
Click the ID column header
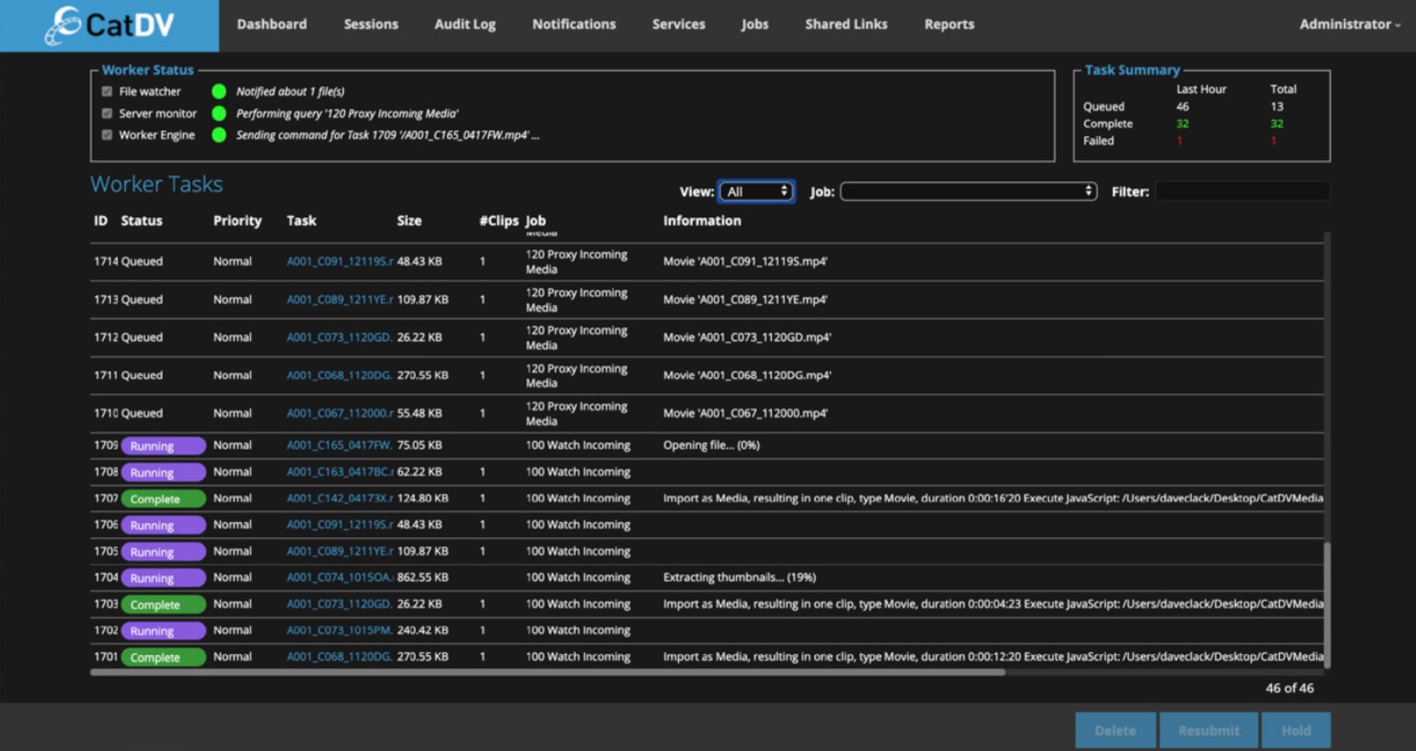pos(100,221)
